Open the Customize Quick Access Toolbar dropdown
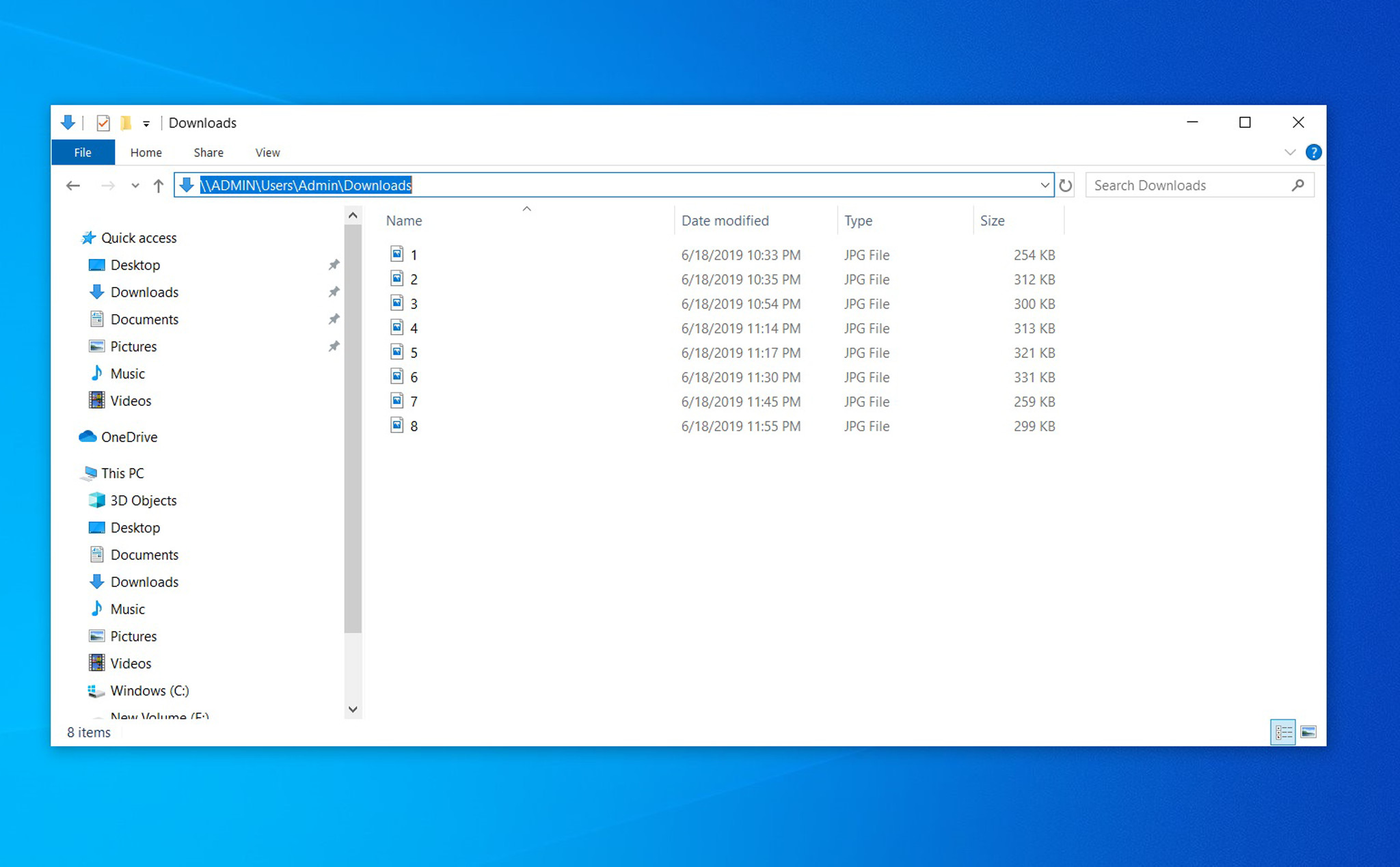 point(146,124)
